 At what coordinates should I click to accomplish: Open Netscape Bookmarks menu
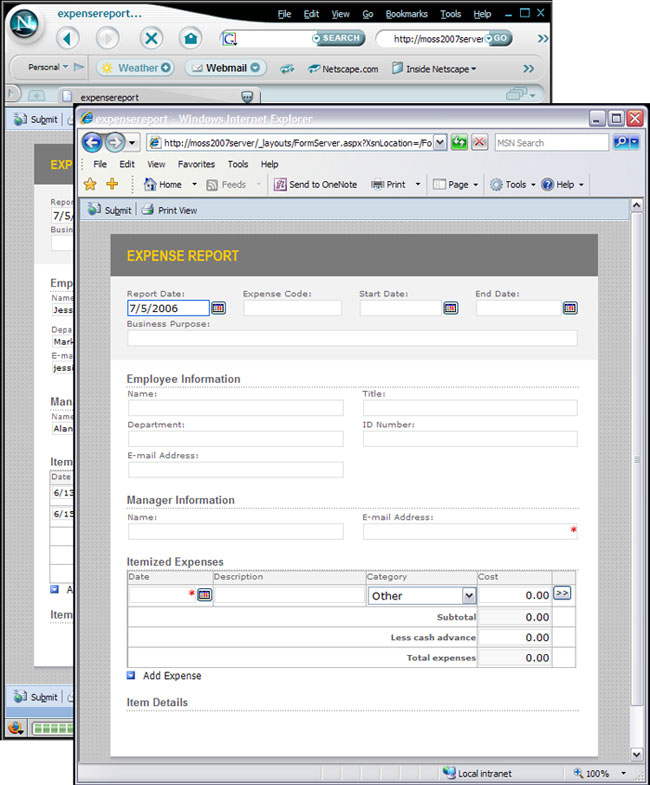(x=406, y=14)
